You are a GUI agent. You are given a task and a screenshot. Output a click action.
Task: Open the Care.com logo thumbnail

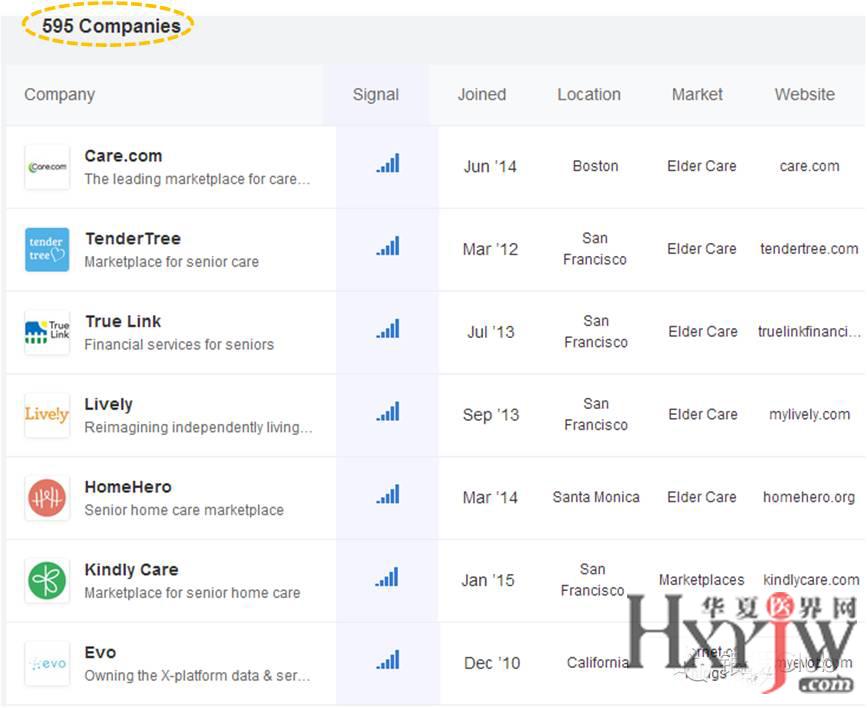tap(47, 166)
